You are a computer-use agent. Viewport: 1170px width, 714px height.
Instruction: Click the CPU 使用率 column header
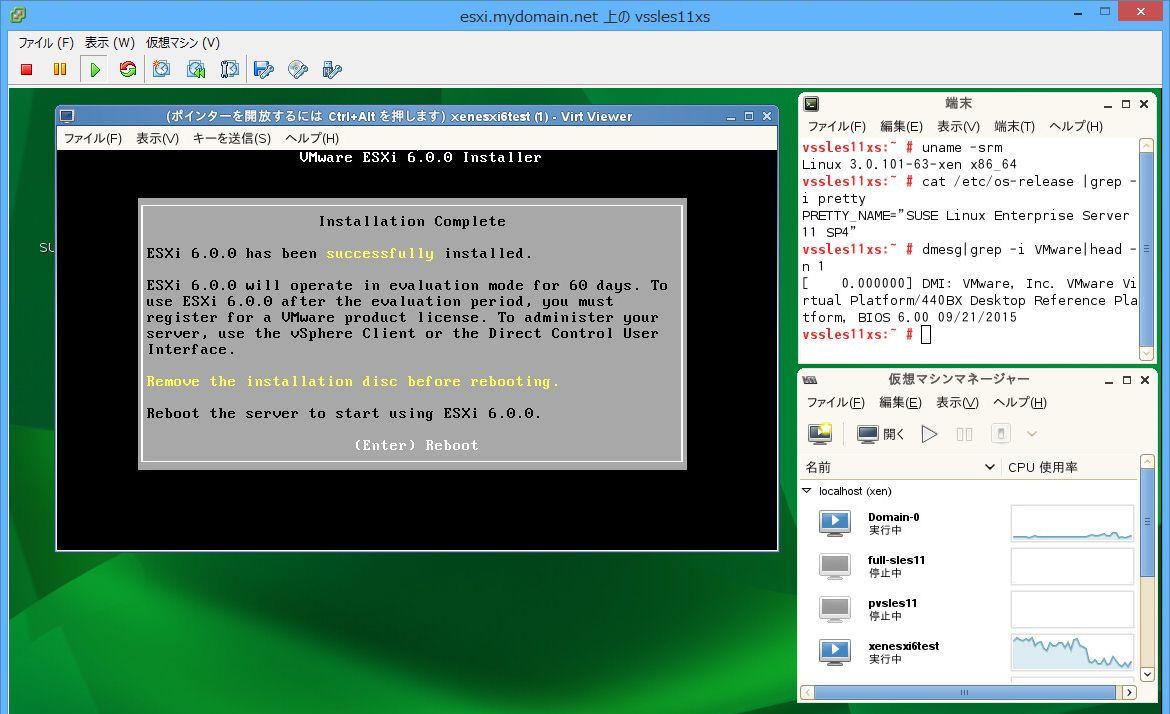coord(1069,467)
